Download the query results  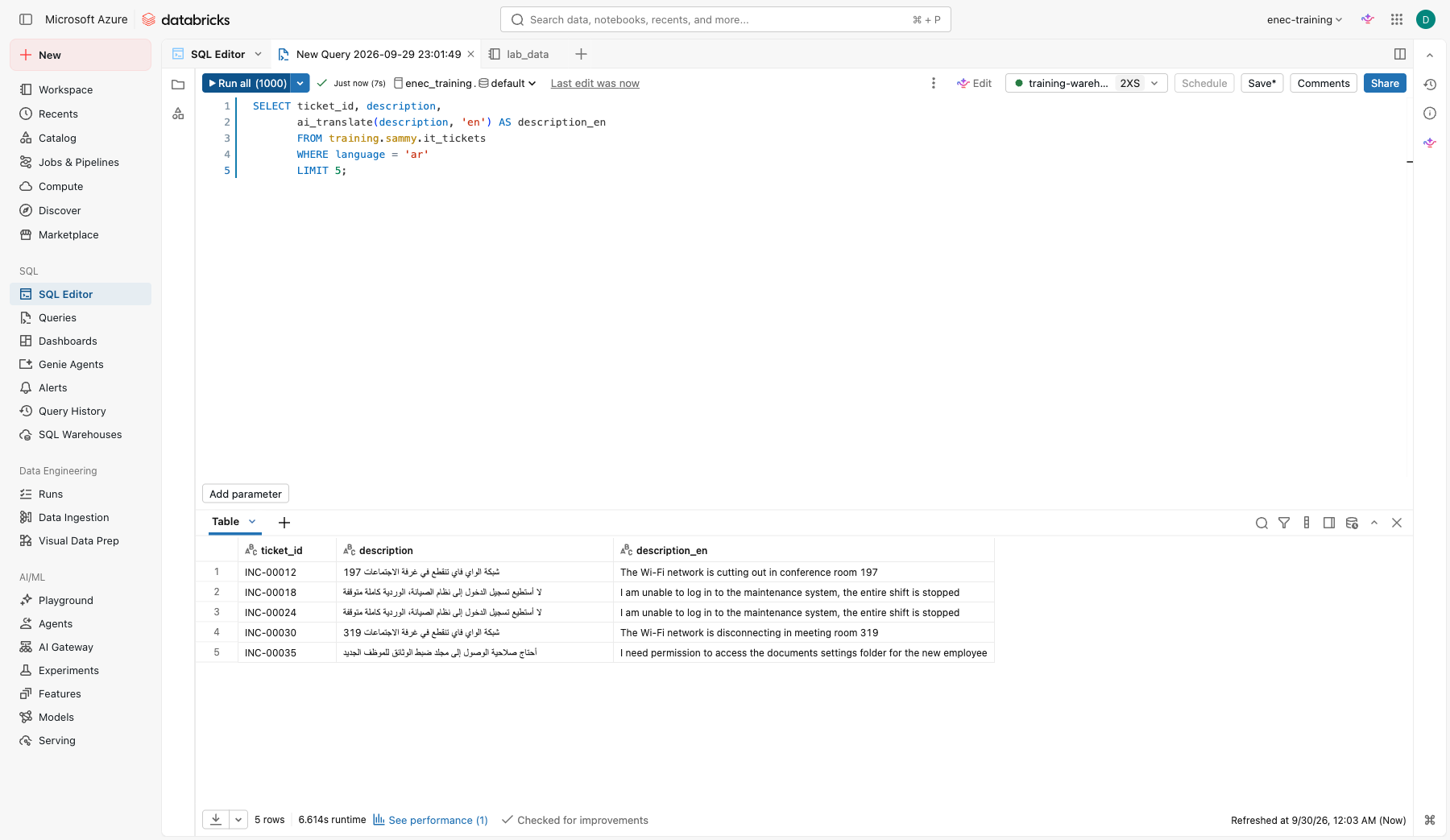[216, 820]
